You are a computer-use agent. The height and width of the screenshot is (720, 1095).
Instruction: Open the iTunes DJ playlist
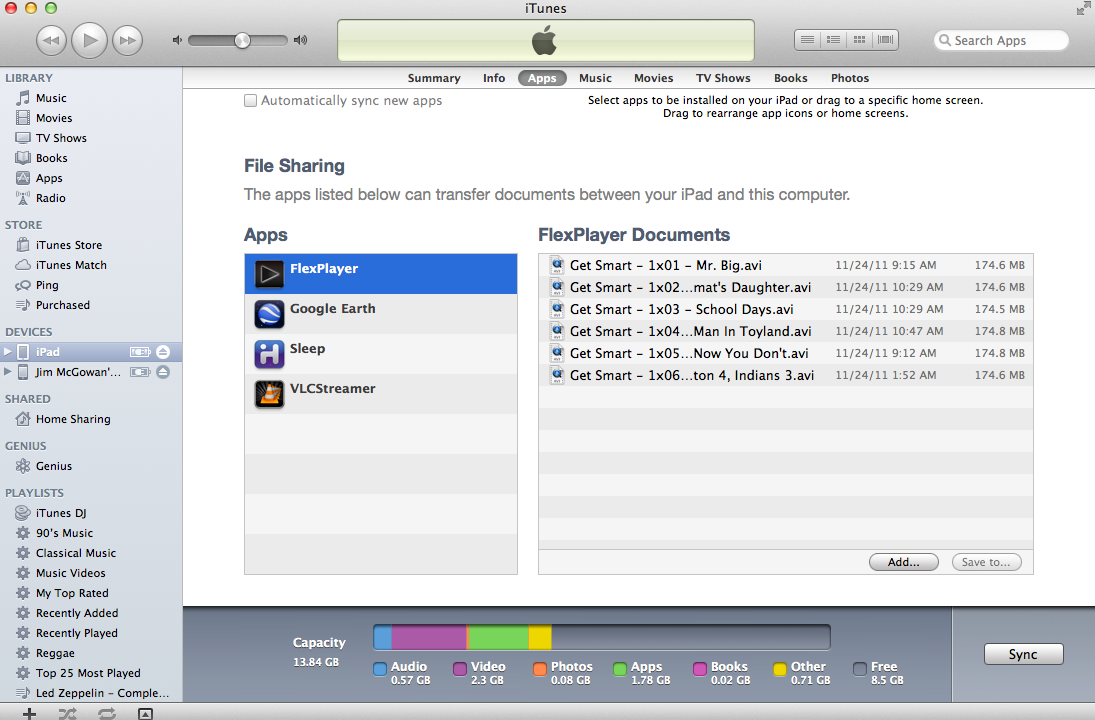[91, 513]
